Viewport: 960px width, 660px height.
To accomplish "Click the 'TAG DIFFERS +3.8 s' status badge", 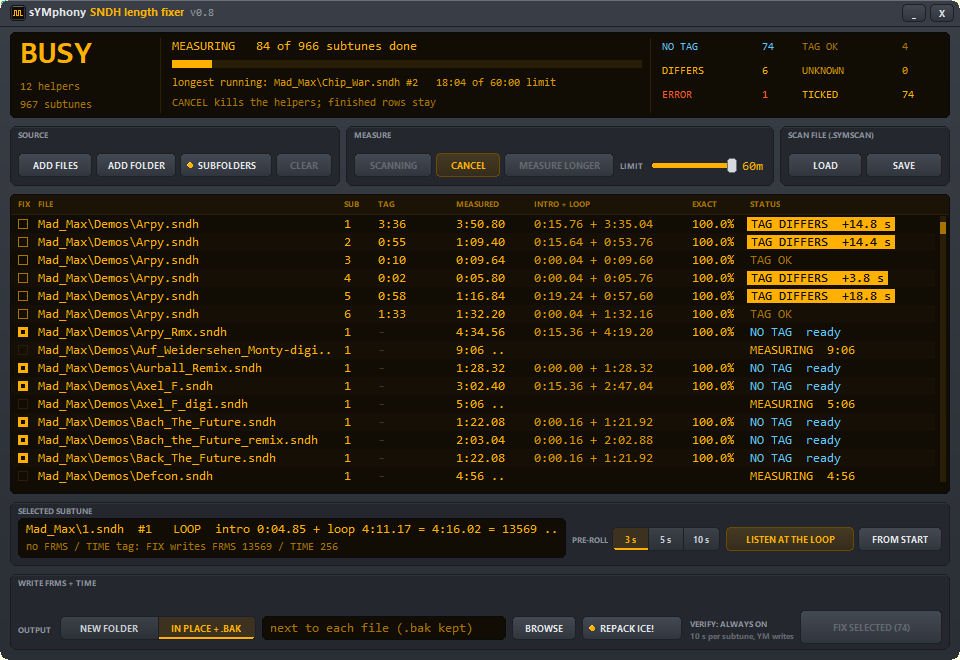I will [x=817, y=278].
